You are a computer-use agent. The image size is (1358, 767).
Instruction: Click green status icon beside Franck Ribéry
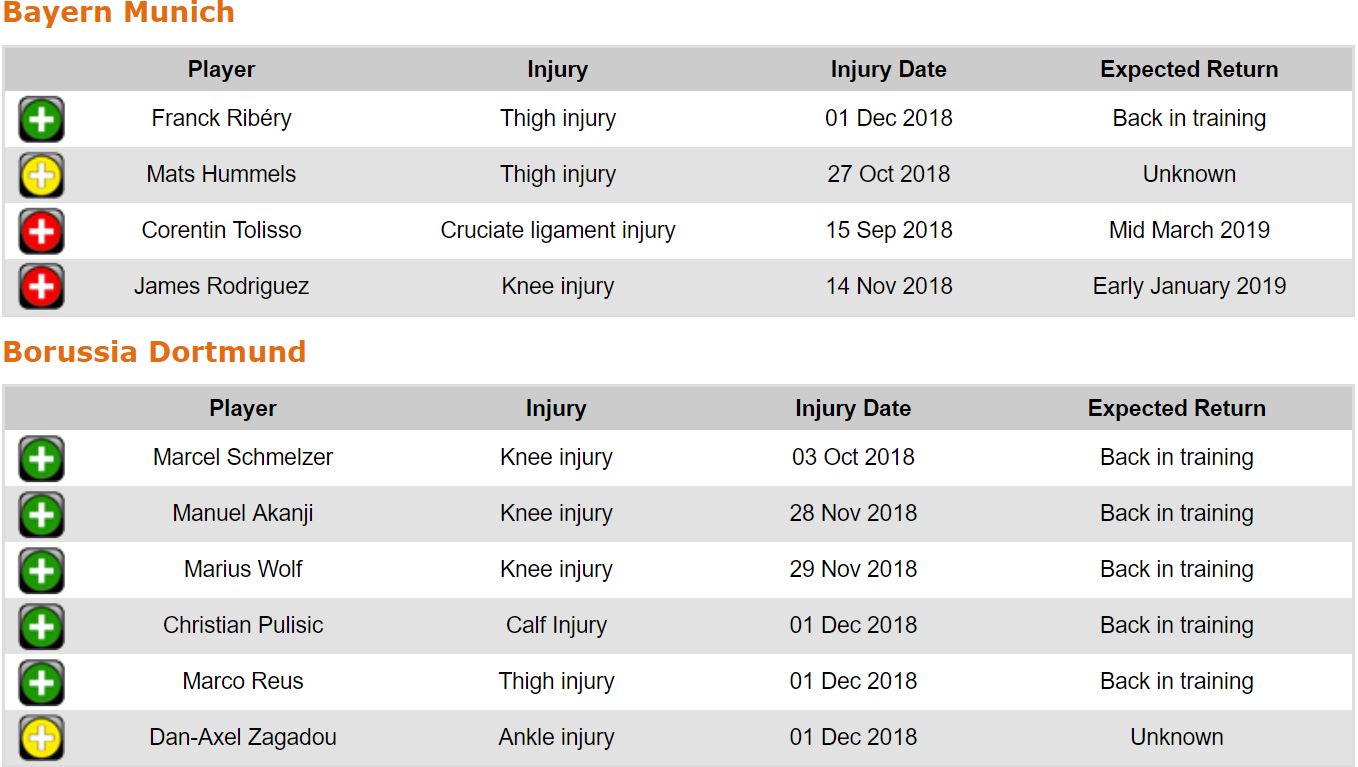(41, 119)
